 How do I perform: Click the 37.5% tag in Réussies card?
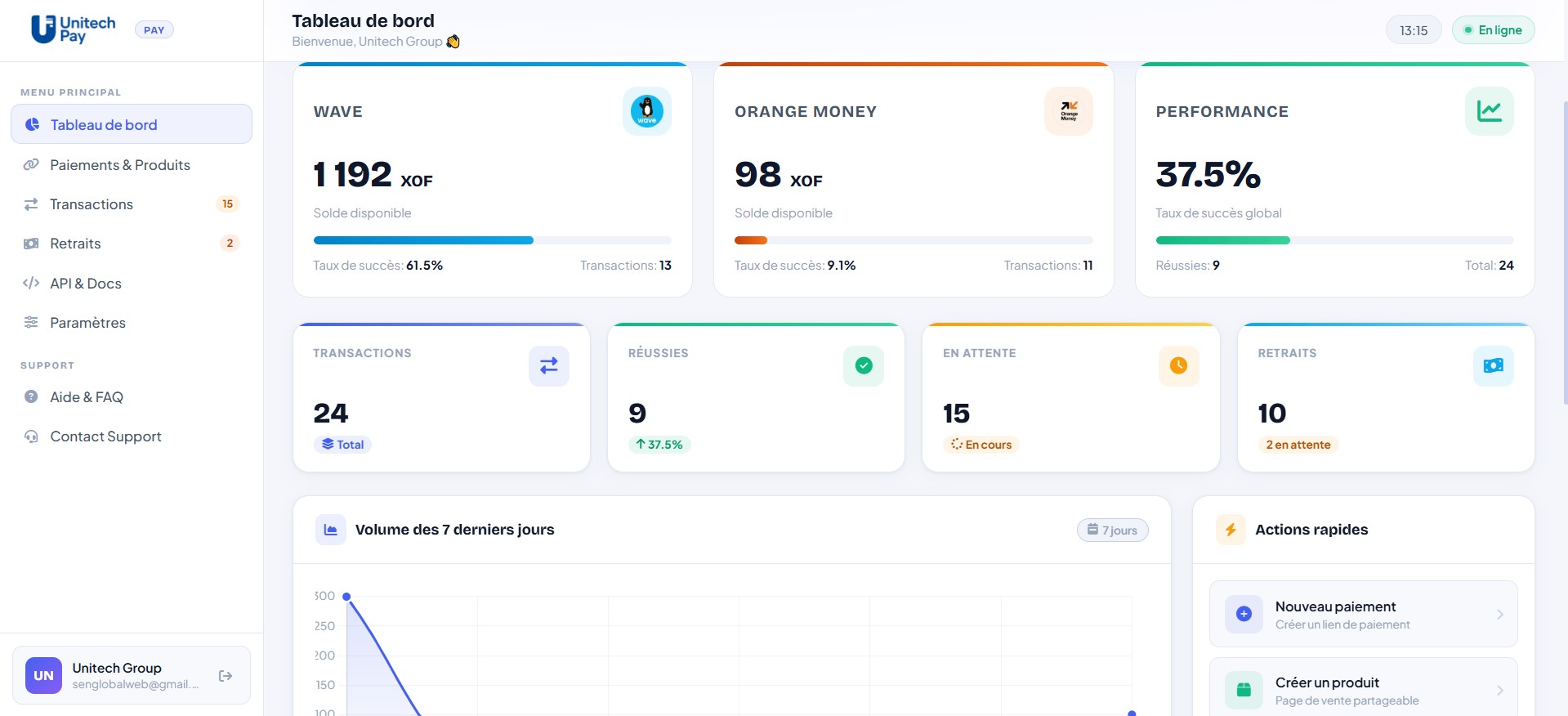pos(659,445)
